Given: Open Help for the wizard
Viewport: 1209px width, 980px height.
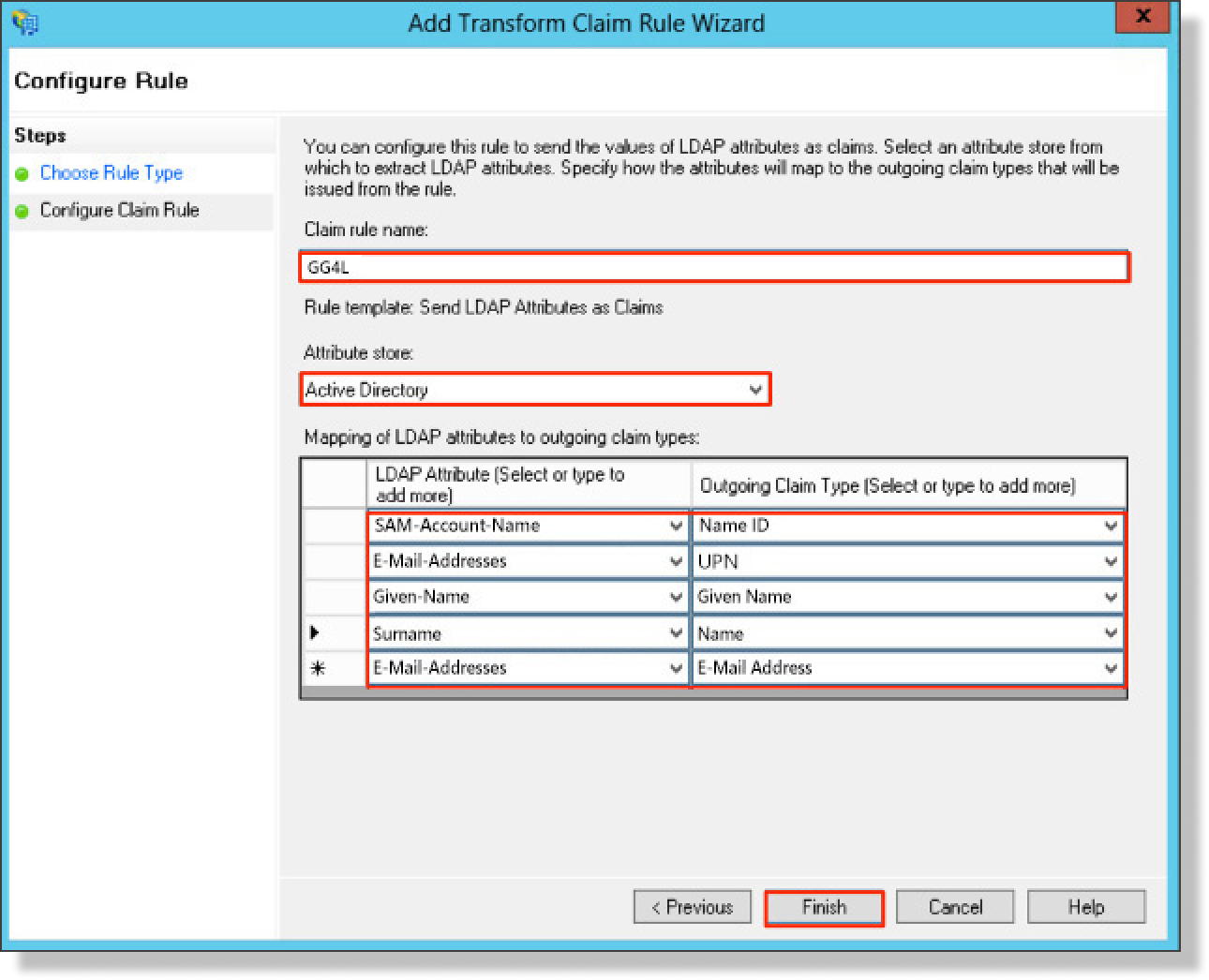Looking at the screenshot, I should (x=1086, y=907).
